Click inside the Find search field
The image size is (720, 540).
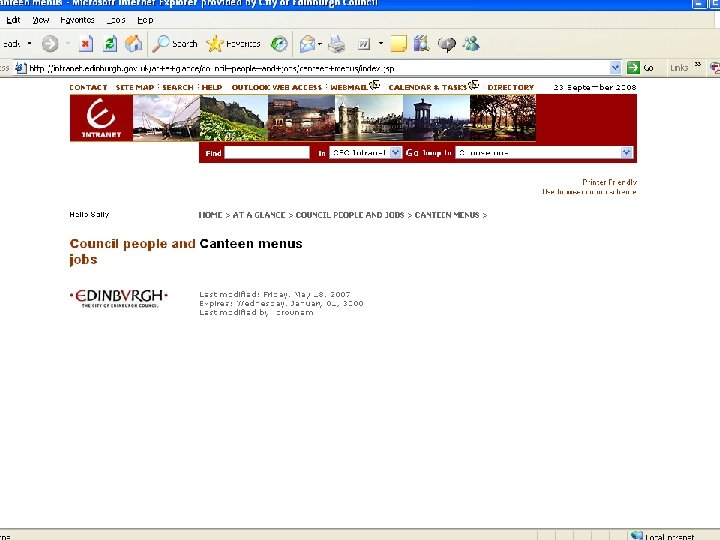pos(267,152)
